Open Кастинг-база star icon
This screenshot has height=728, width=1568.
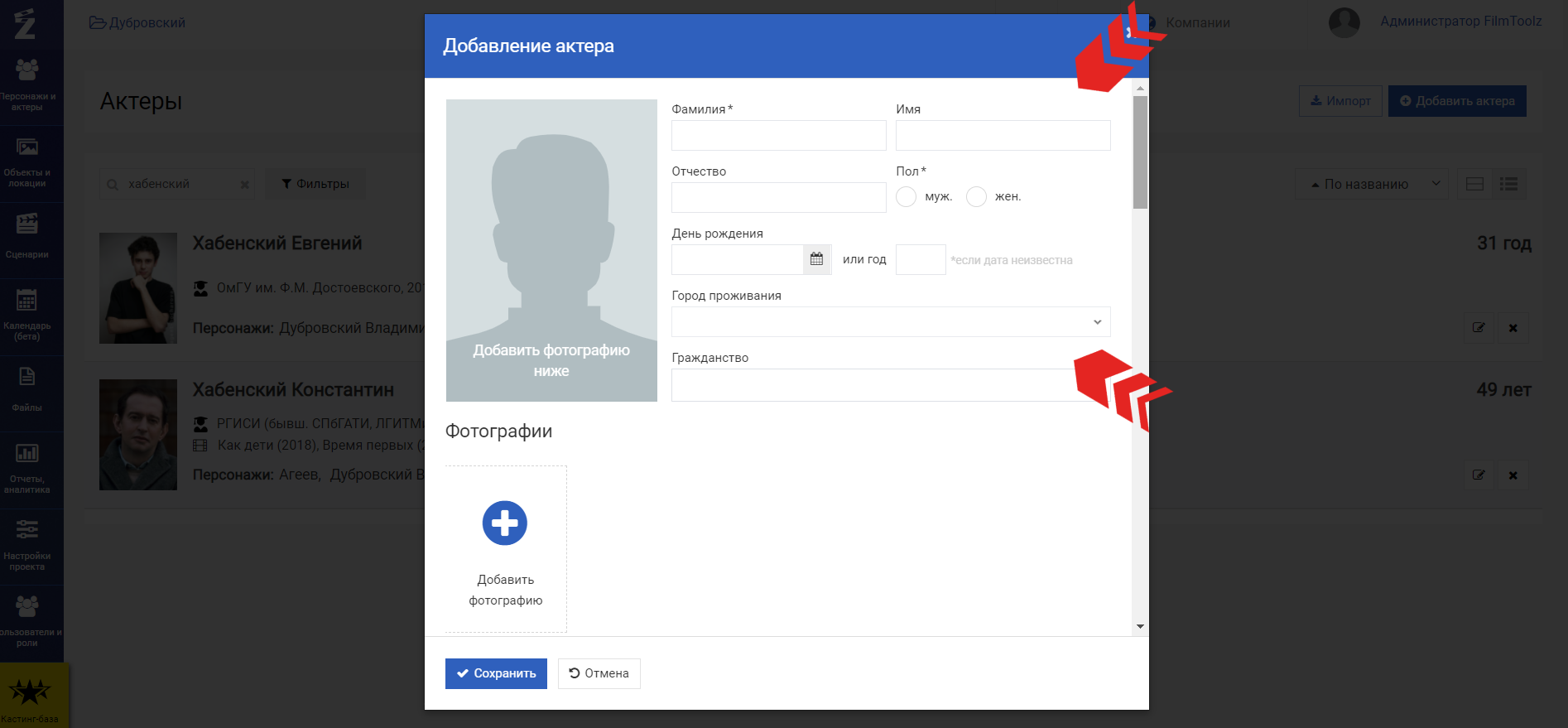[30, 692]
